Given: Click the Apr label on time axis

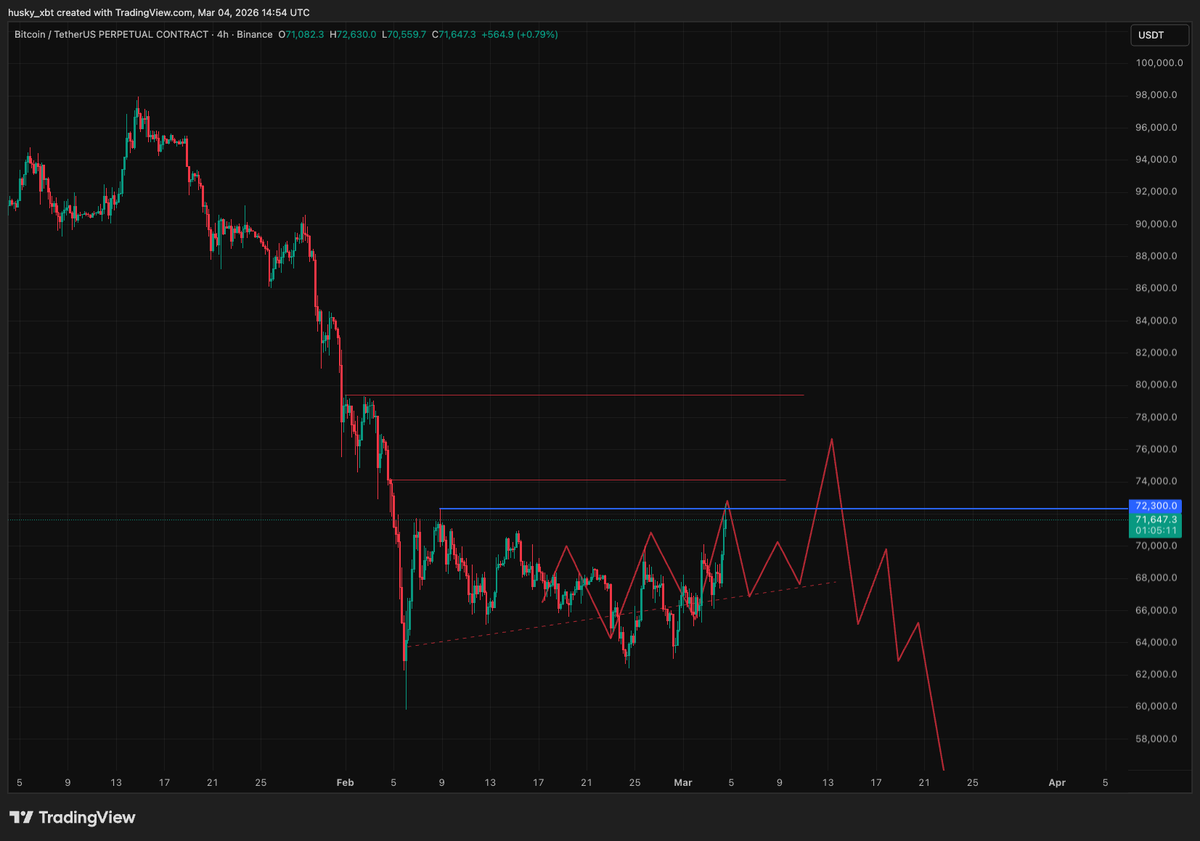Looking at the screenshot, I should pyautogui.click(x=1057, y=783).
